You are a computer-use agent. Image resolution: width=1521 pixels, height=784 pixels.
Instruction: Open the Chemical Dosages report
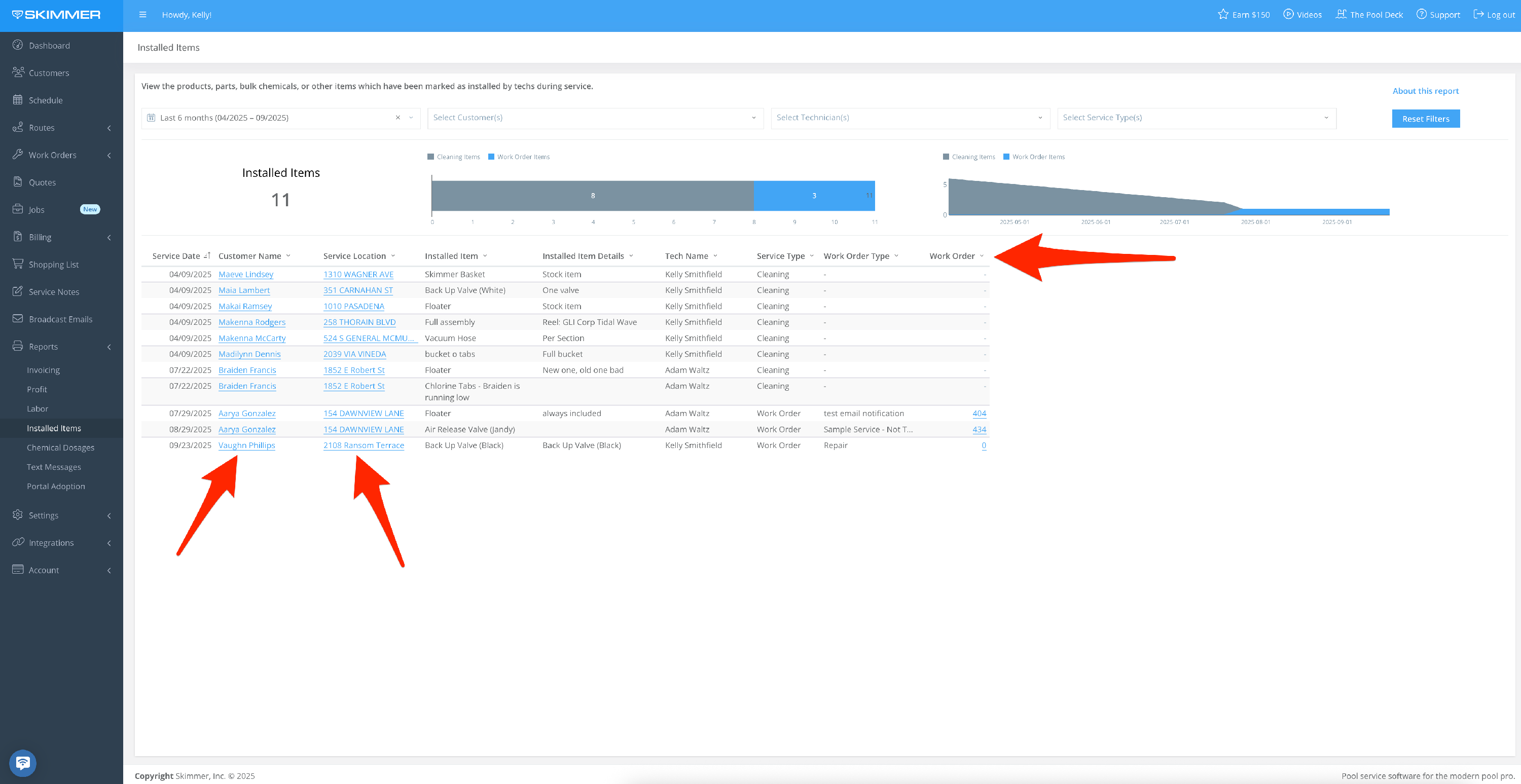(60, 447)
